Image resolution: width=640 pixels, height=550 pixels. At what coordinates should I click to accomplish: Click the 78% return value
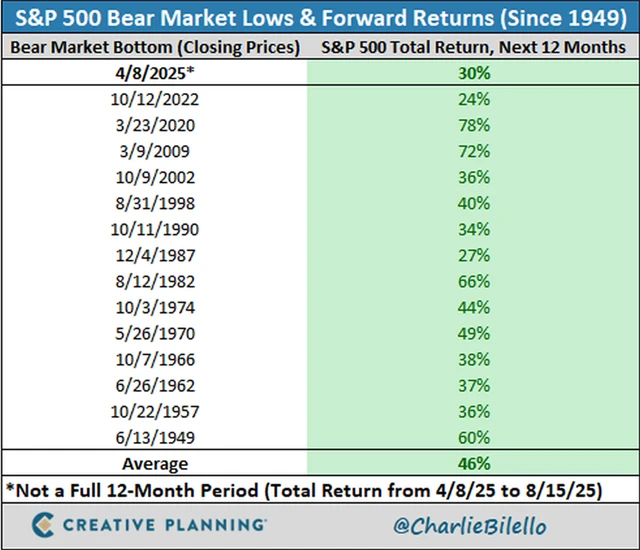tap(474, 125)
